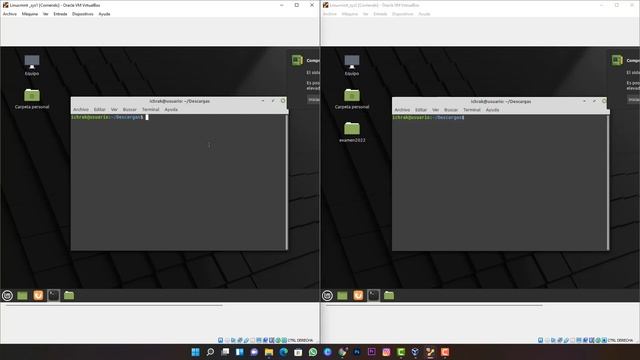Viewport: 640px width, 360px height.
Task: Click the right terminal title bar text
Action: tap(501, 101)
